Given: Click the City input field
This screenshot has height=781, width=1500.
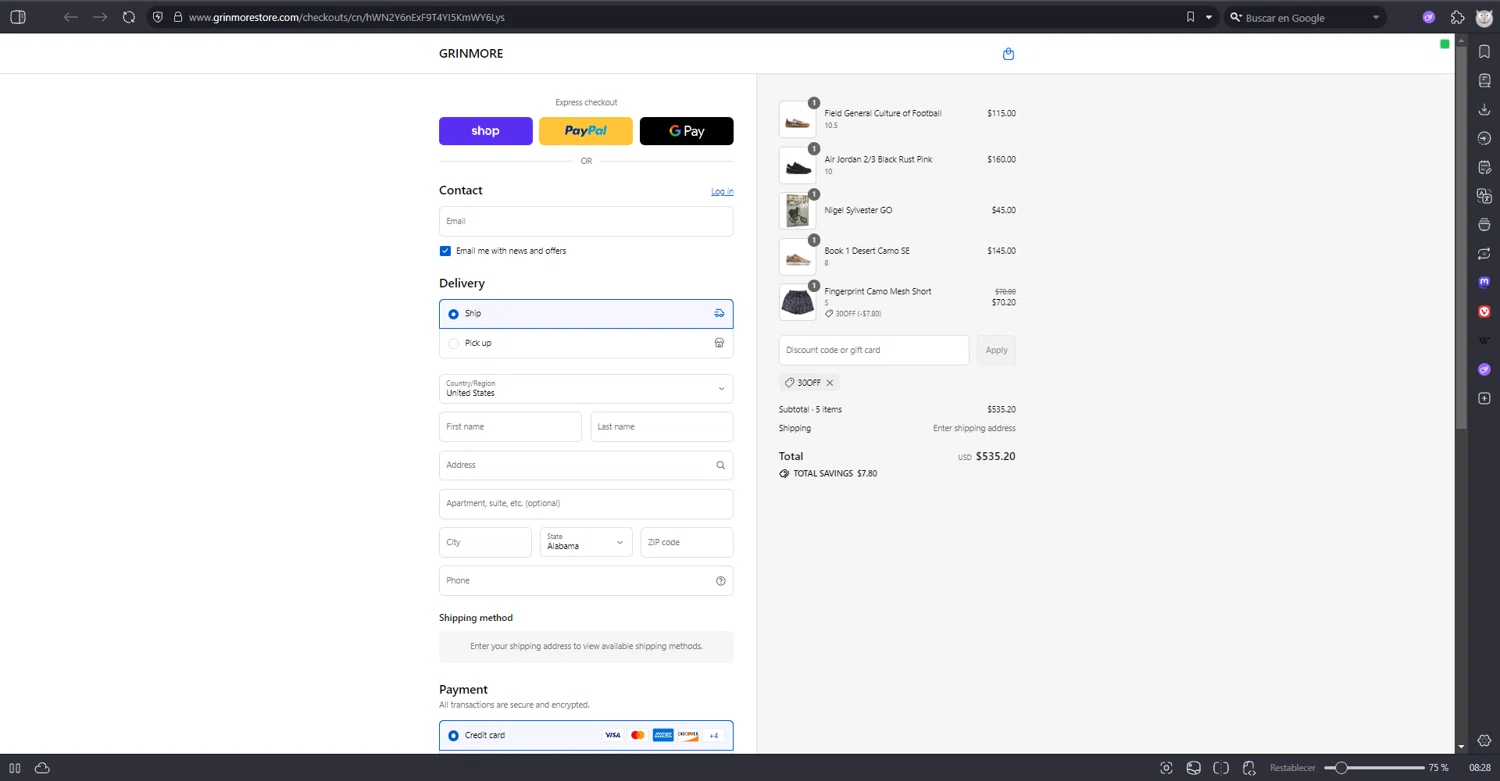Looking at the screenshot, I should (x=485, y=542).
